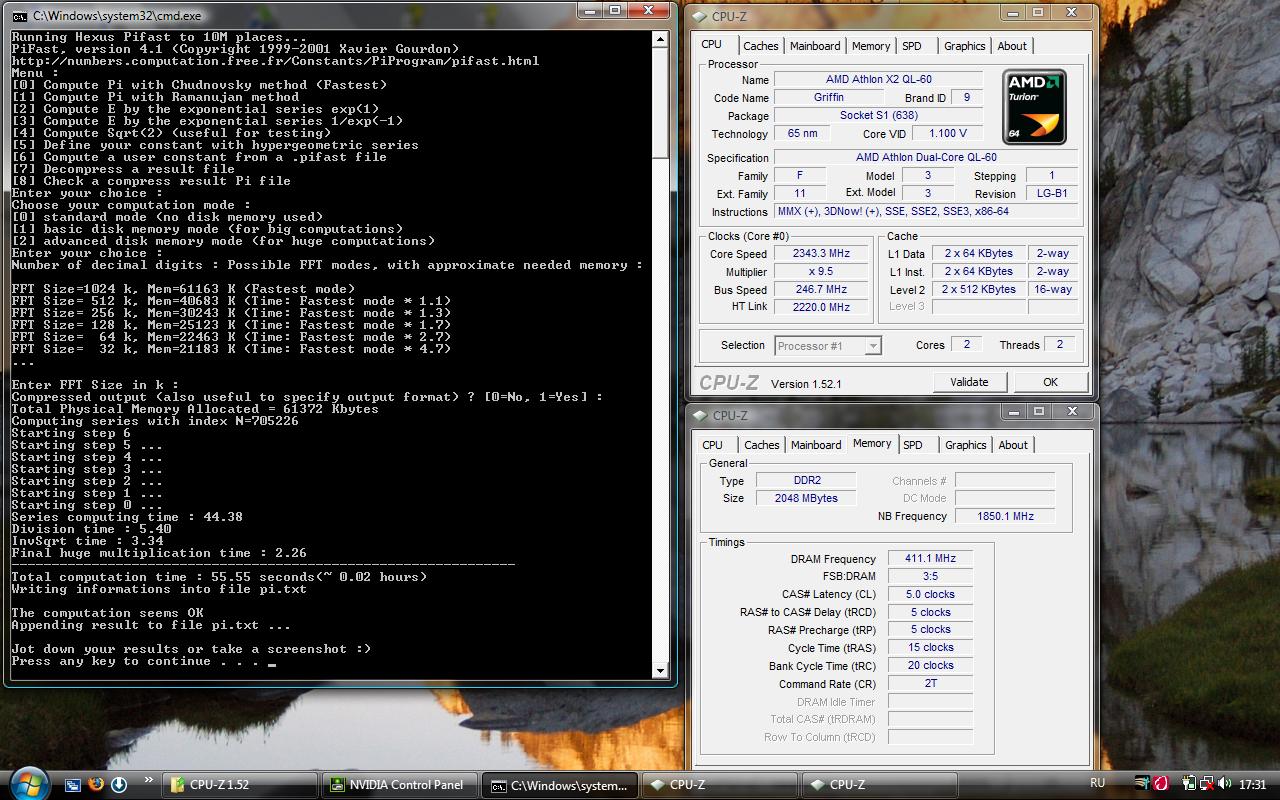Select the CPU tab in the top CPU-Z window

pos(712,44)
